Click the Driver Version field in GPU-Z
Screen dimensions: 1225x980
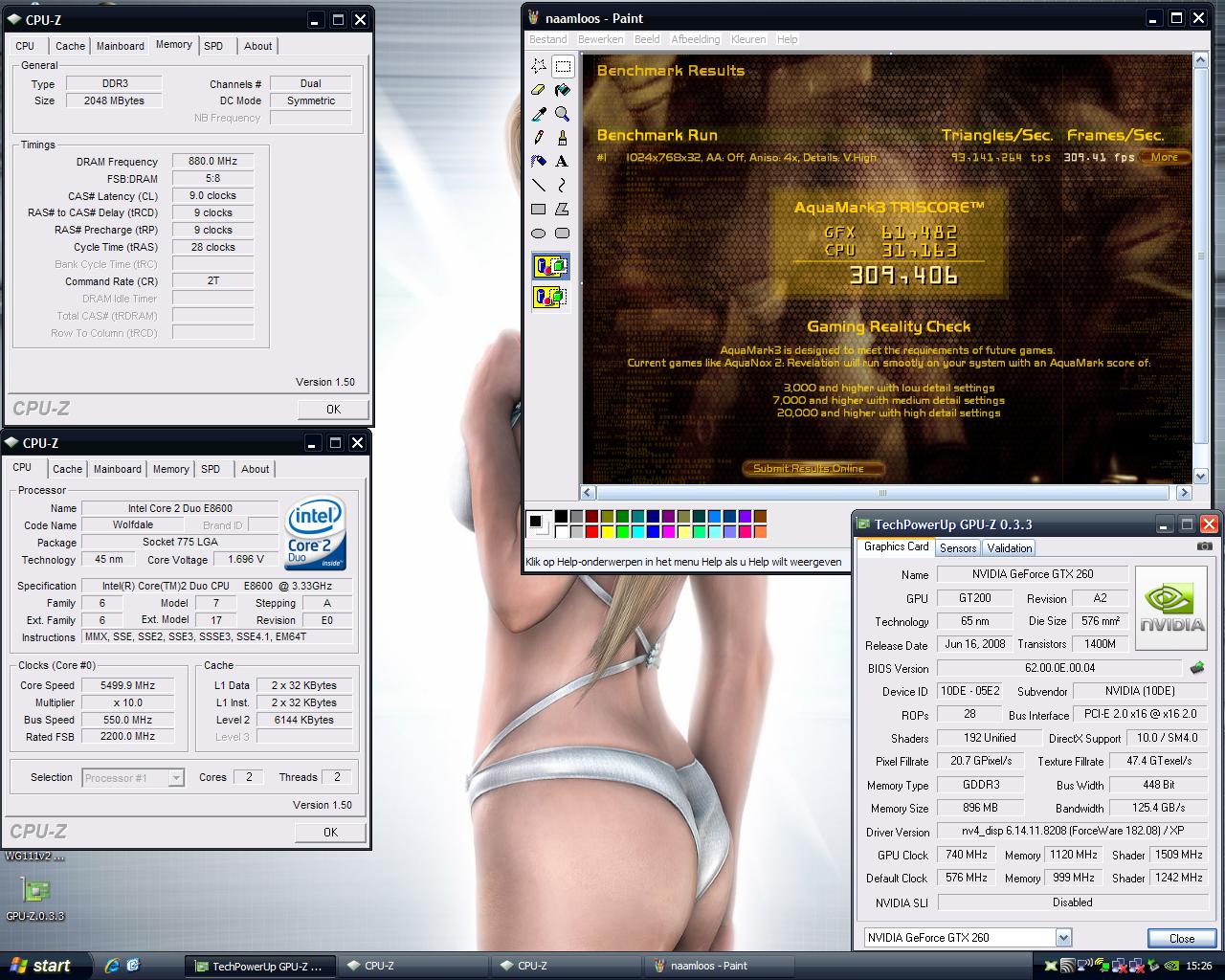(x=1071, y=831)
